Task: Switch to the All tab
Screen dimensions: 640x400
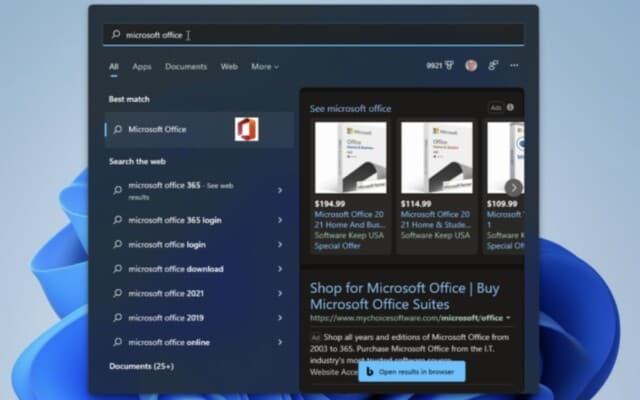Action: [x=114, y=67]
